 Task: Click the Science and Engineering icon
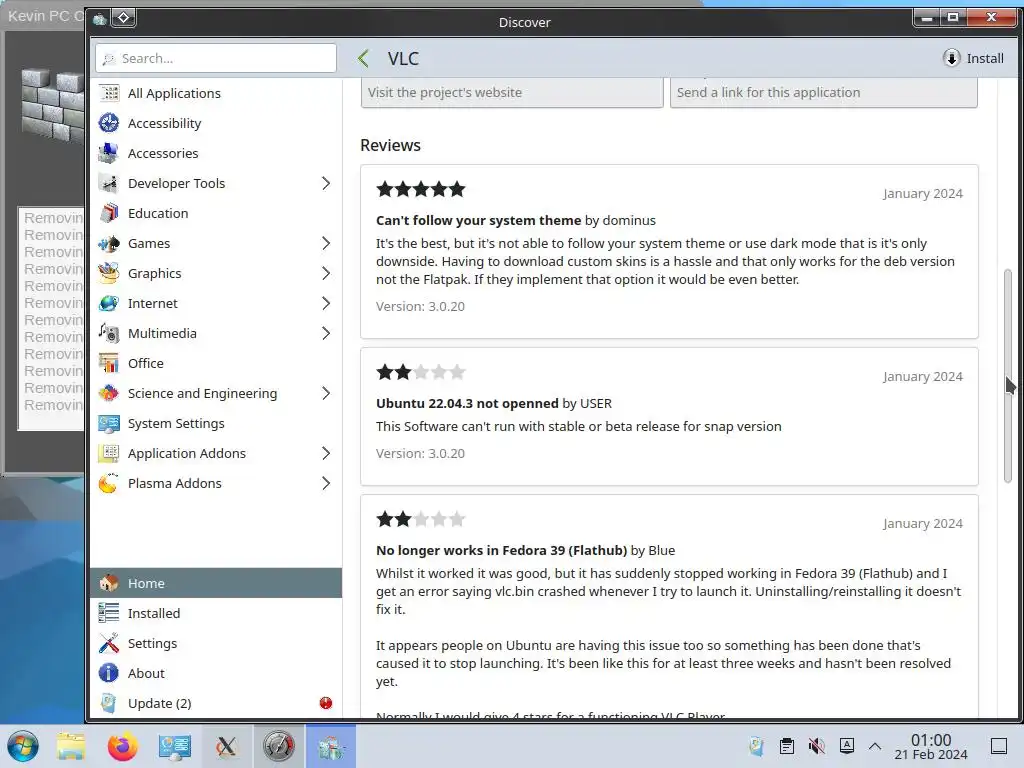[x=109, y=394]
